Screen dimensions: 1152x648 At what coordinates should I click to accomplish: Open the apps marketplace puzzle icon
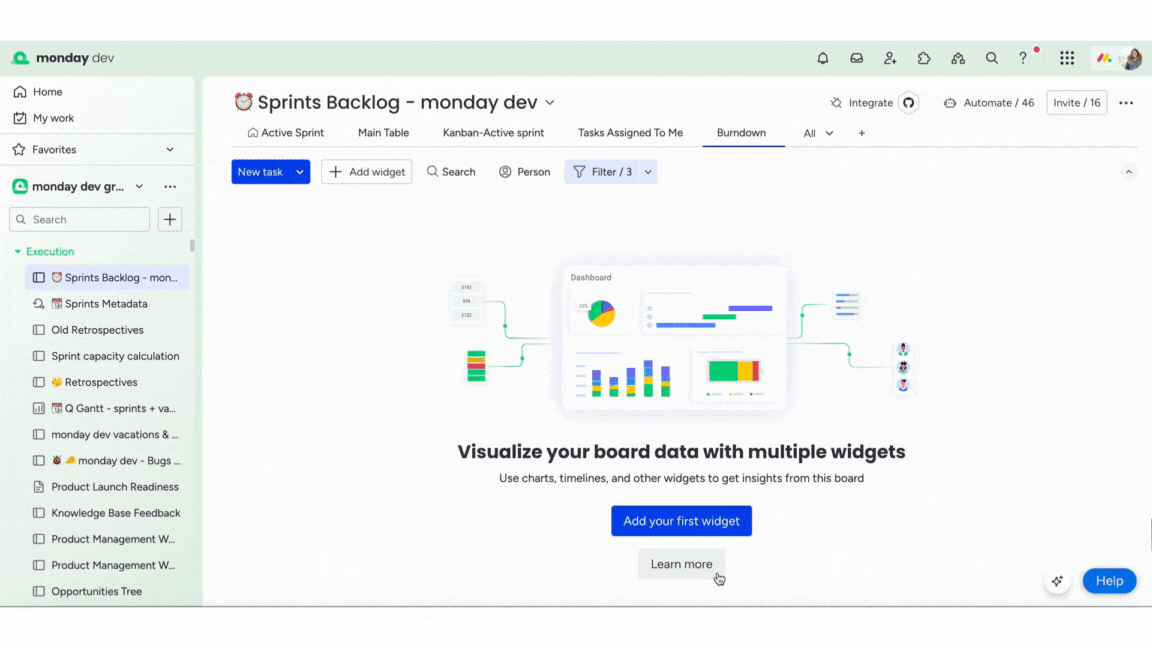tap(924, 59)
